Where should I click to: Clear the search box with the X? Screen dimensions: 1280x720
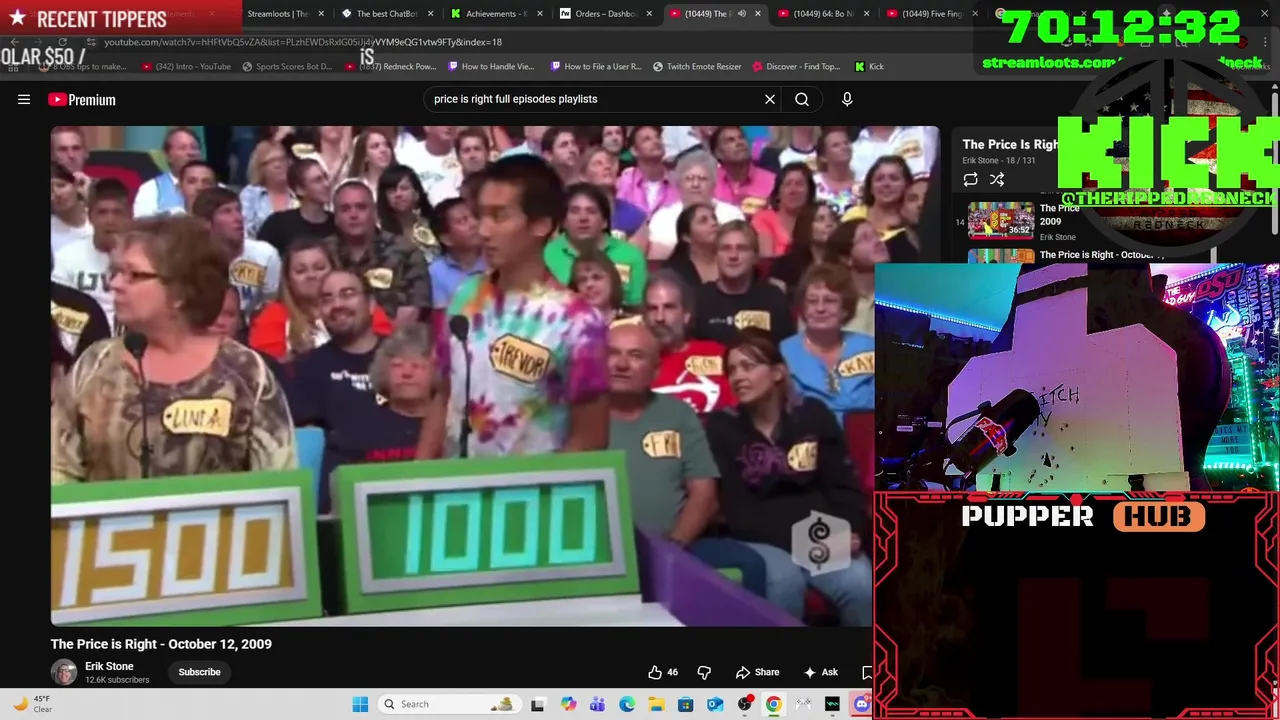[x=770, y=99]
